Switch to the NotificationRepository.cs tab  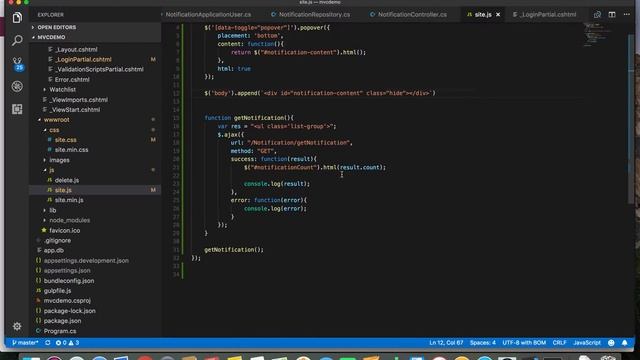coord(310,14)
